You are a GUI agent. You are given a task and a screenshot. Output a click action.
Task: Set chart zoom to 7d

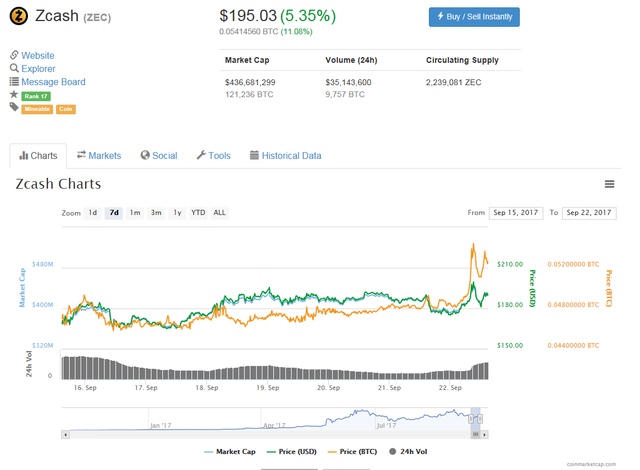click(114, 213)
